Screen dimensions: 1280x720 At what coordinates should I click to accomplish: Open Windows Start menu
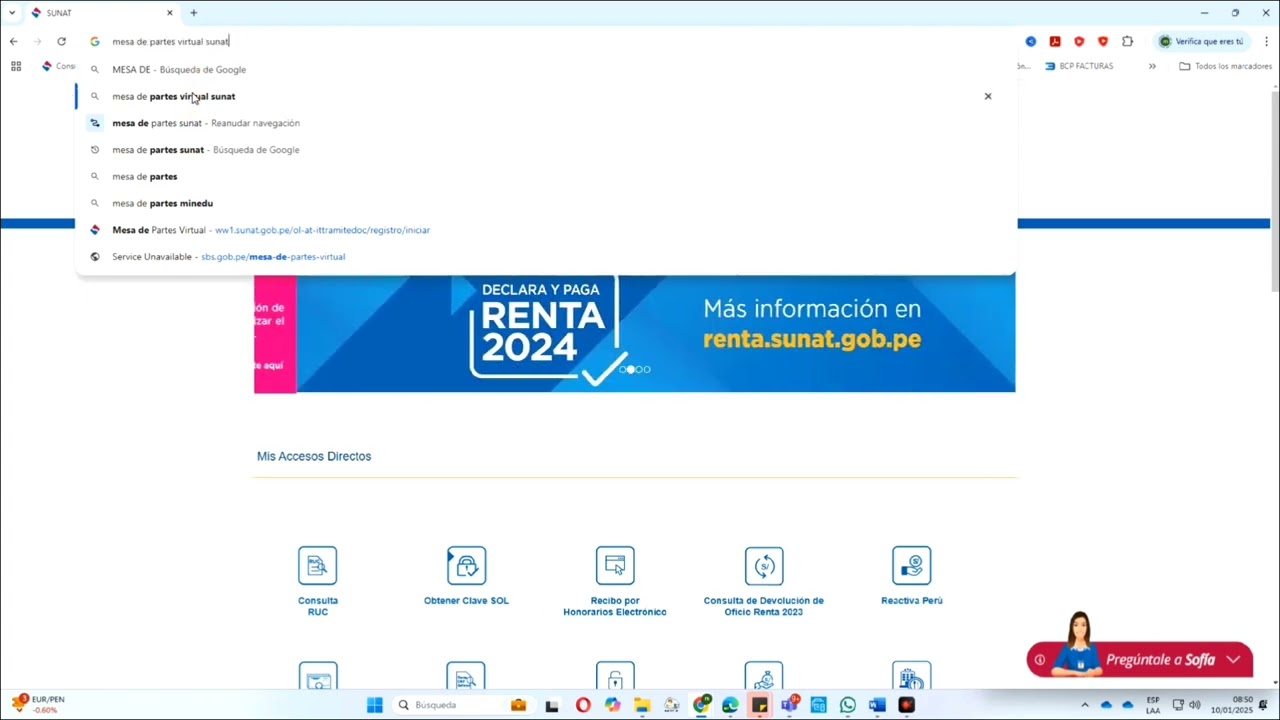click(375, 705)
